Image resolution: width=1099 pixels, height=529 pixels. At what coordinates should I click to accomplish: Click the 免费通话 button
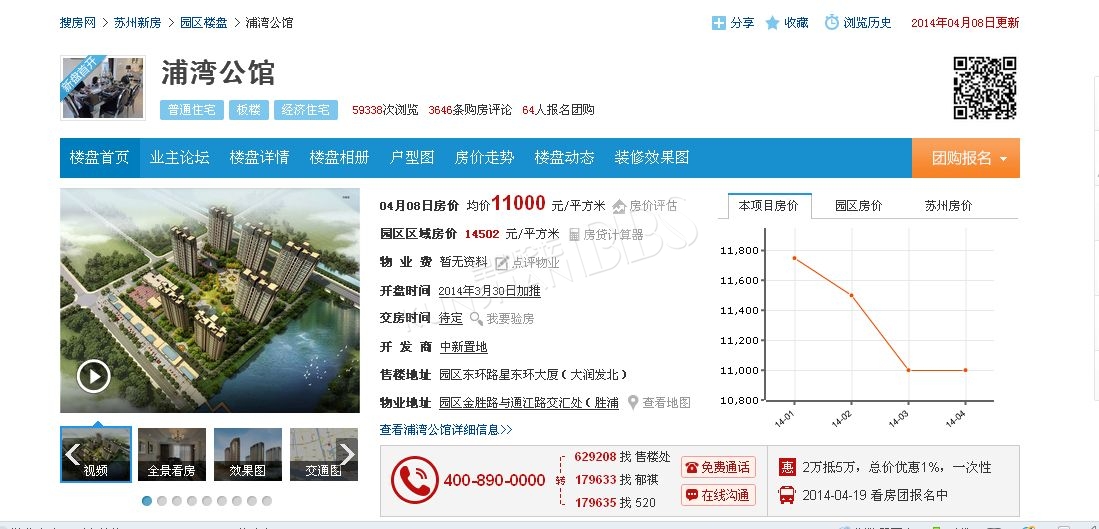718,467
